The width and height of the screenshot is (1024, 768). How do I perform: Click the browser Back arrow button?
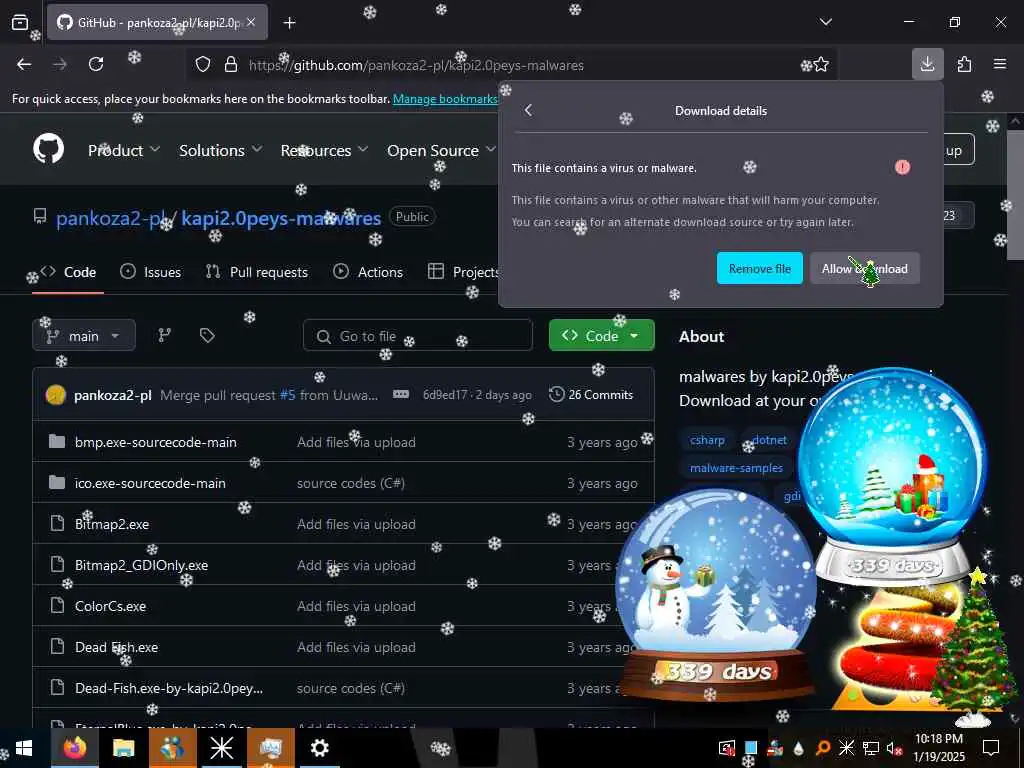tap(24, 64)
